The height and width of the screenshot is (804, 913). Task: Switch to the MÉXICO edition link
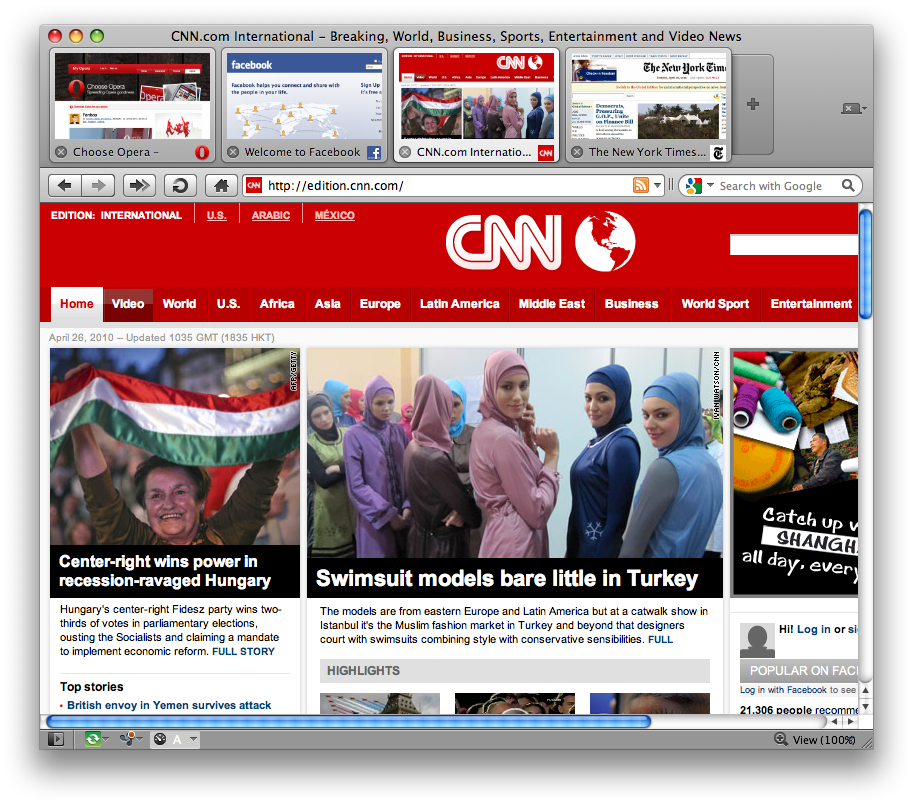coord(335,215)
